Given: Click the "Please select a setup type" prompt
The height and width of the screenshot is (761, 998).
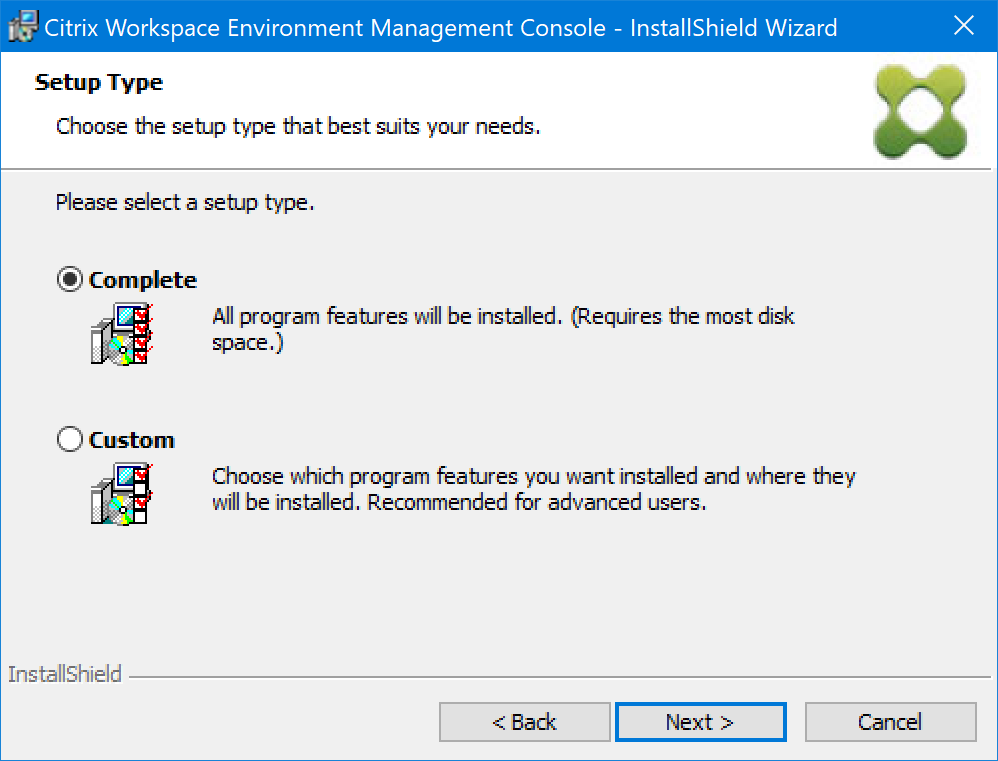Looking at the screenshot, I should point(185,203).
